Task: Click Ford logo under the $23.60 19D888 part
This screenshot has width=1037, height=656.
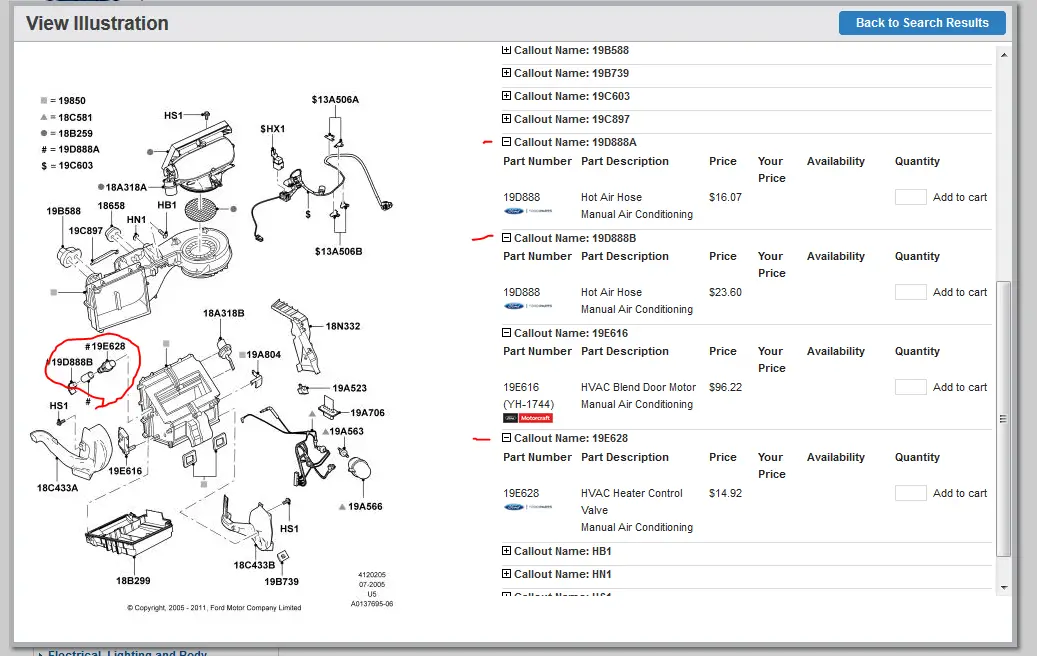Action: [x=528, y=306]
